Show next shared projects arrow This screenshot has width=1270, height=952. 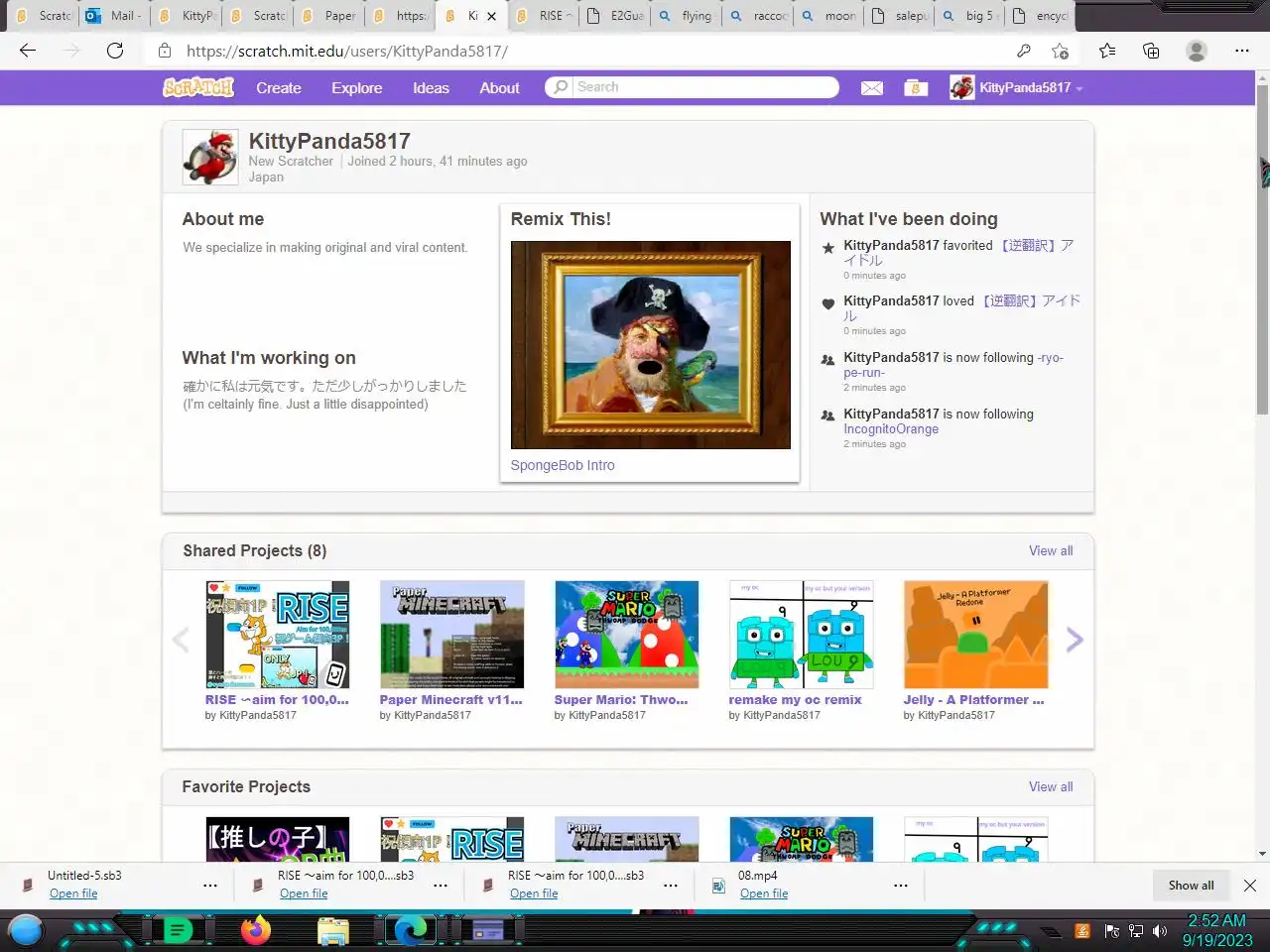(1075, 640)
